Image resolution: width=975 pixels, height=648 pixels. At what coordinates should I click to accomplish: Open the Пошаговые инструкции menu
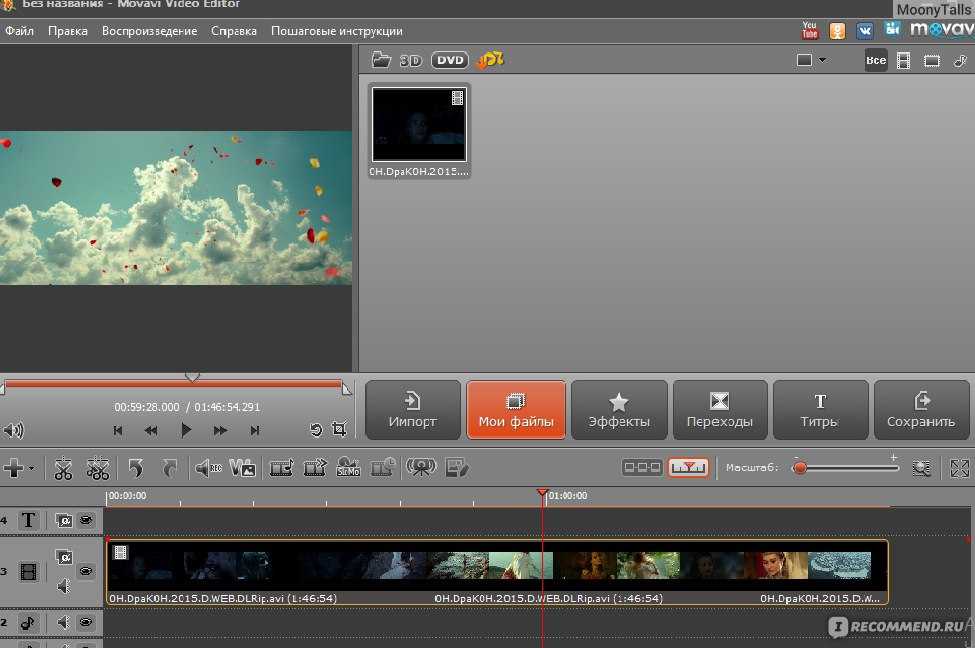(336, 31)
